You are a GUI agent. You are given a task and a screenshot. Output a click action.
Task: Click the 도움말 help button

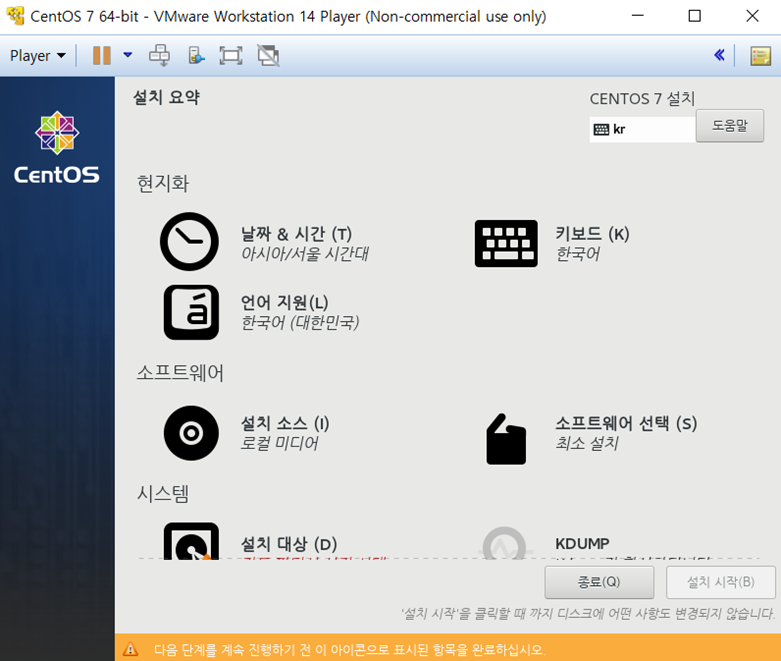click(730, 126)
